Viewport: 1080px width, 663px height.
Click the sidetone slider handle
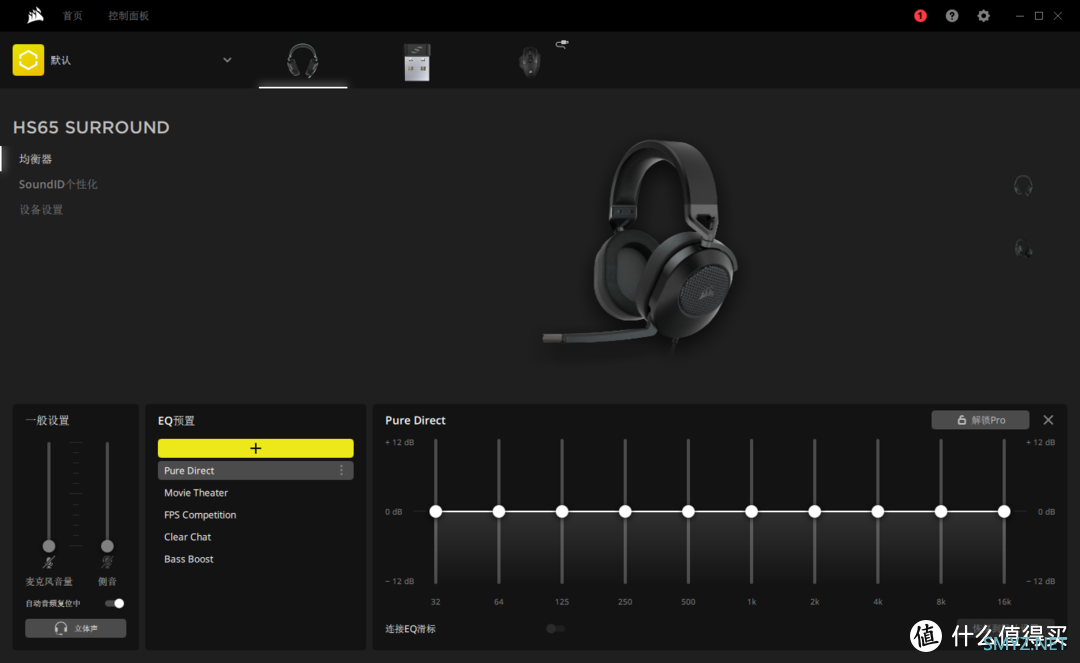click(x=107, y=546)
